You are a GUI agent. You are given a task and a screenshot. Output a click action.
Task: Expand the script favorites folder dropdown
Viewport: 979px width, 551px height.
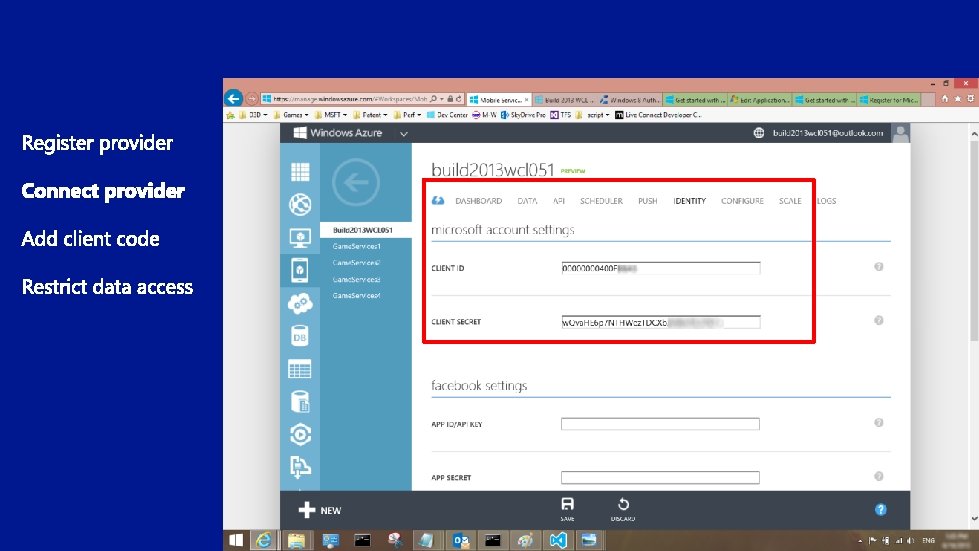608,115
